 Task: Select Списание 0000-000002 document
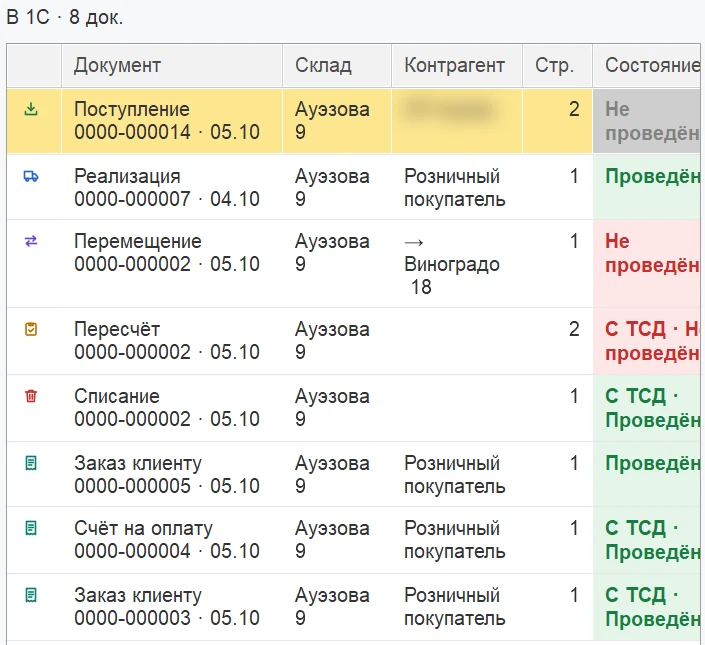(x=167, y=407)
